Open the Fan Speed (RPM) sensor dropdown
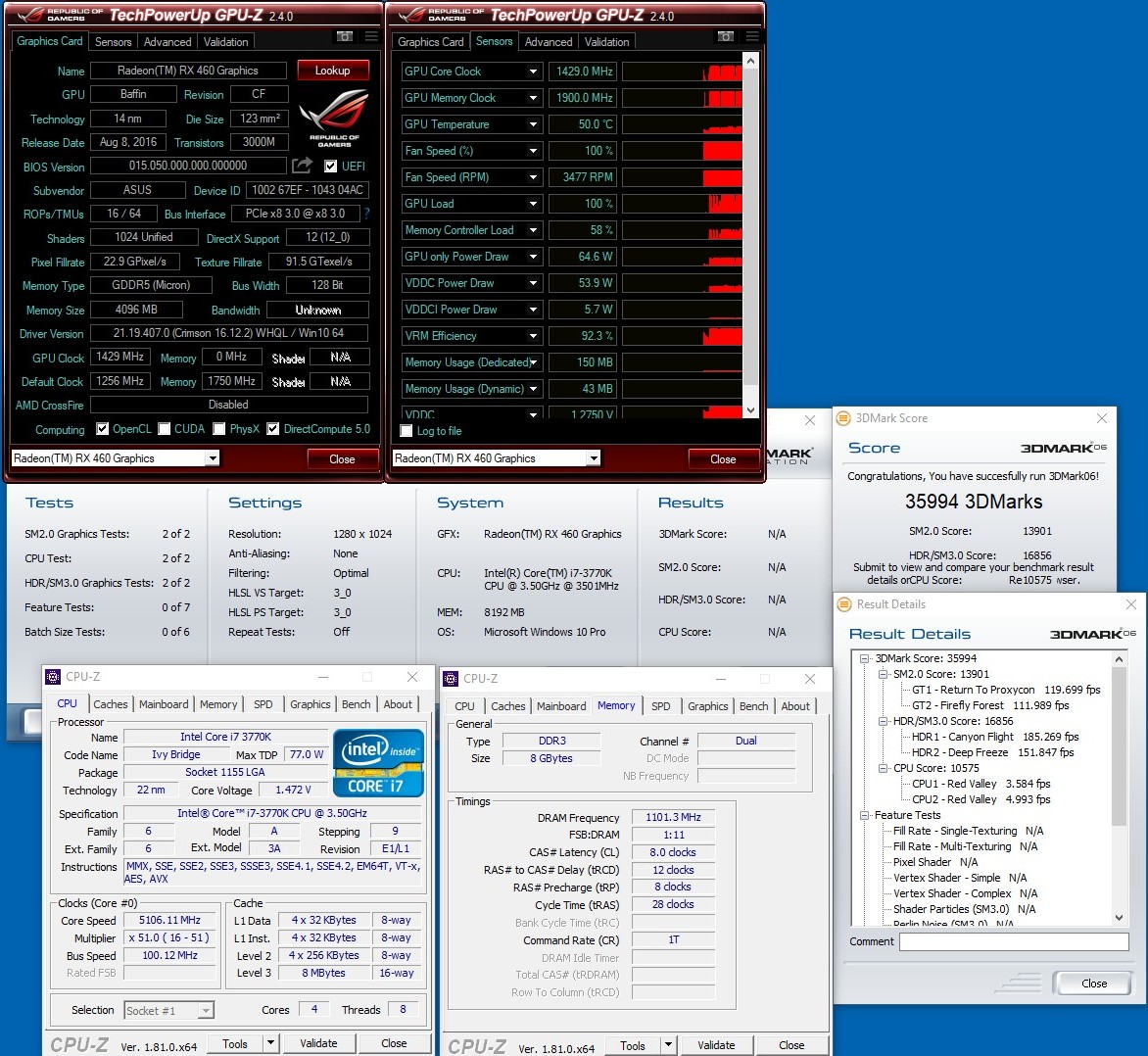 [534, 177]
